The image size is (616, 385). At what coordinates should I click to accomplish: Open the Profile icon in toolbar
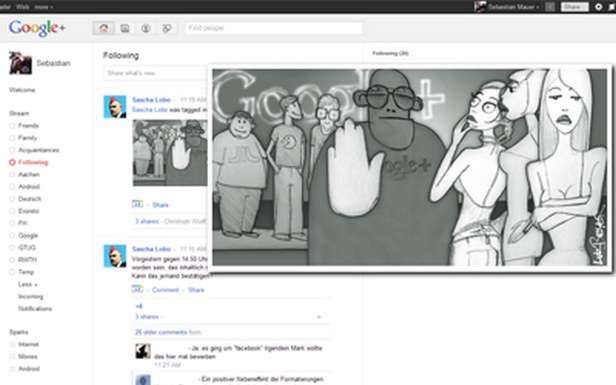coord(146,28)
